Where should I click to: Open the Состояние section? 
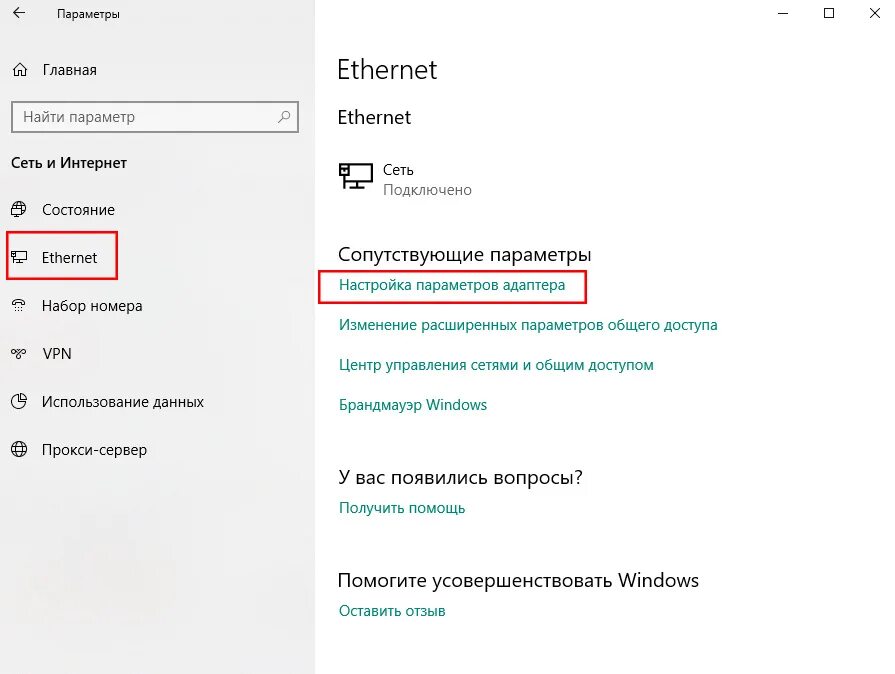[x=78, y=210]
